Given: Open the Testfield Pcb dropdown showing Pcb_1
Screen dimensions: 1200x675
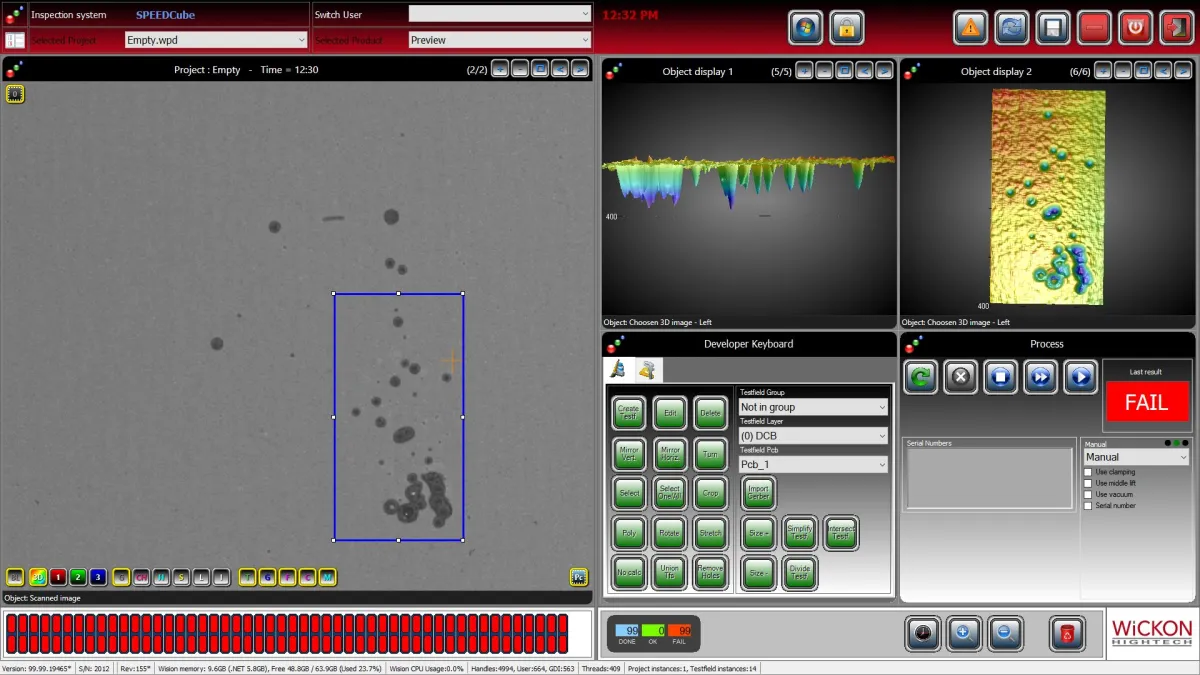Looking at the screenshot, I should pos(813,465).
